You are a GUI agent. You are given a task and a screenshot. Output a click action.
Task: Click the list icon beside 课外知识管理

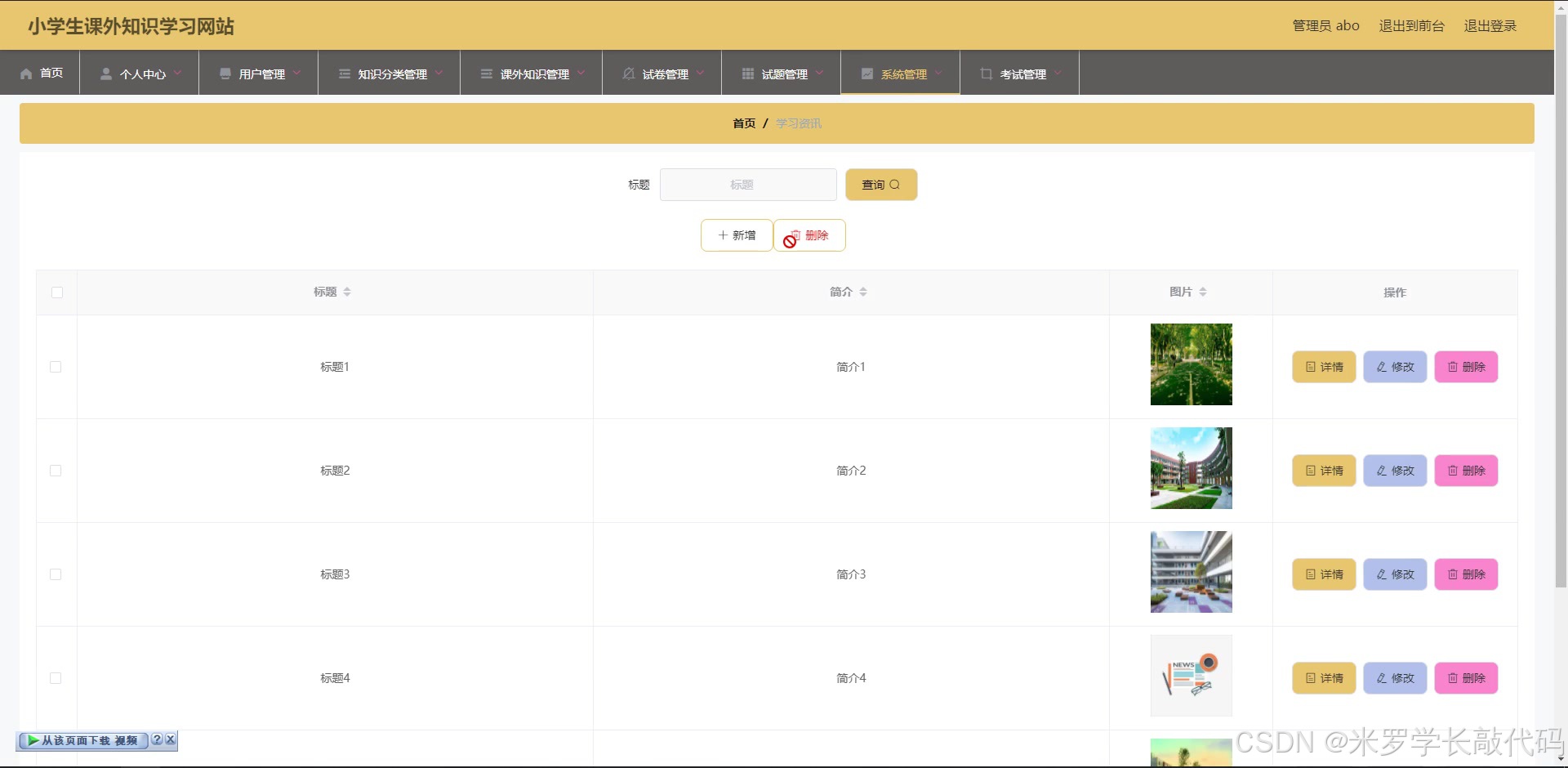pyautogui.click(x=487, y=74)
